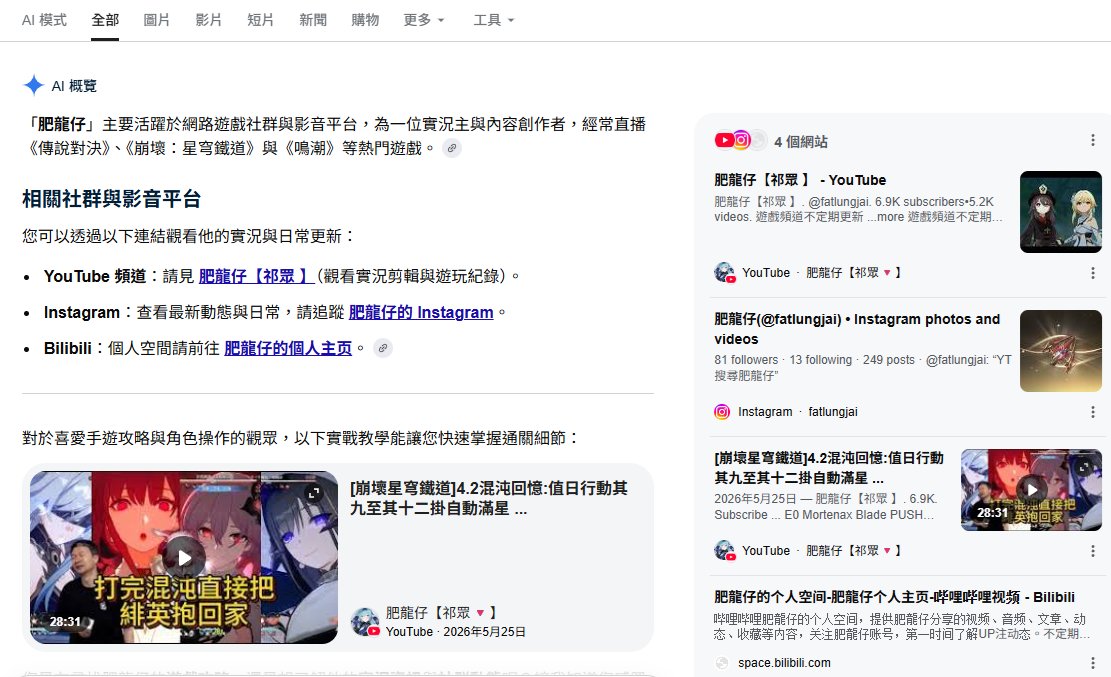The width and height of the screenshot is (1111, 677).
Task: Open more options for the 4 個網站 panel
Action: [1093, 140]
